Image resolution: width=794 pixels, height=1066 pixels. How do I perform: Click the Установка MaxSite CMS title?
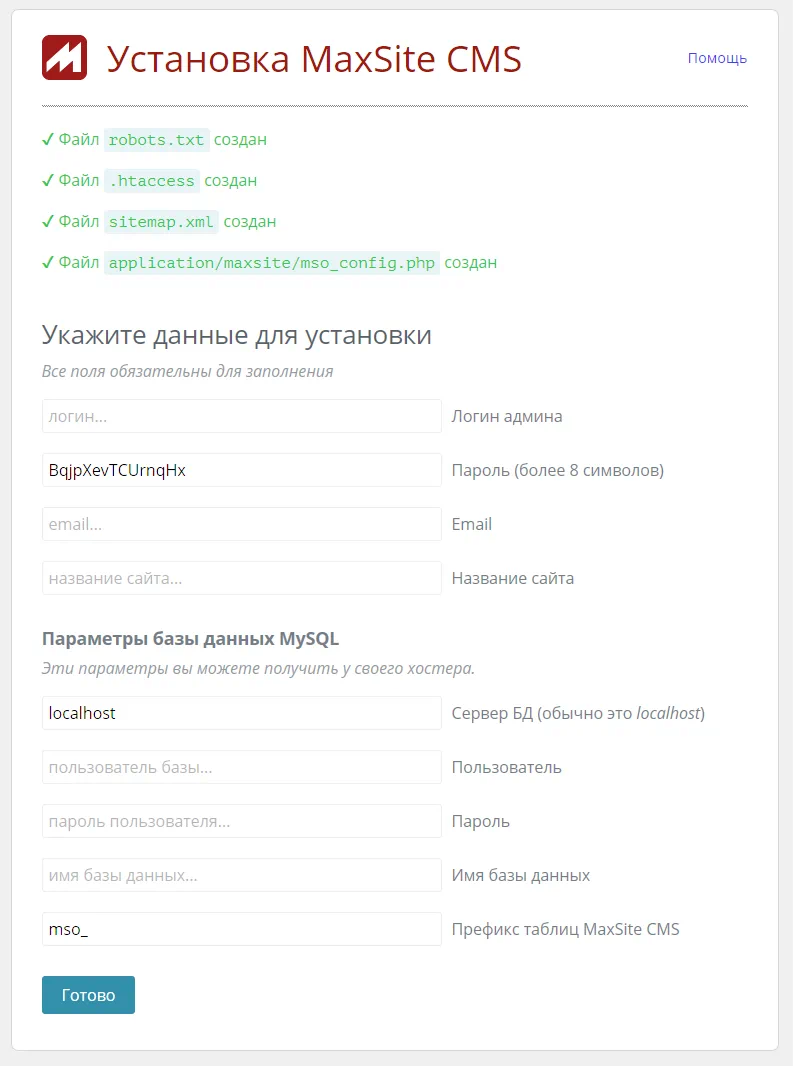(314, 59)
